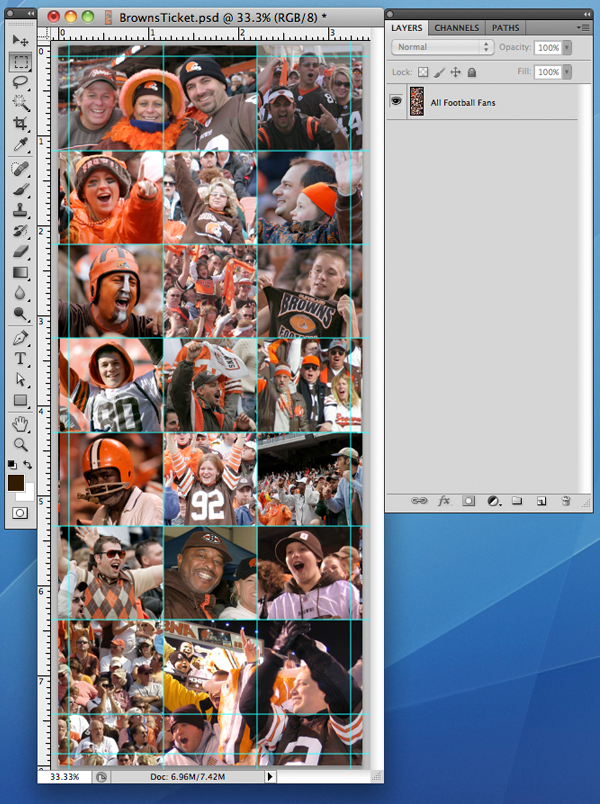Select the Brush tool
The image size is (600, 804).
(21, 189)
